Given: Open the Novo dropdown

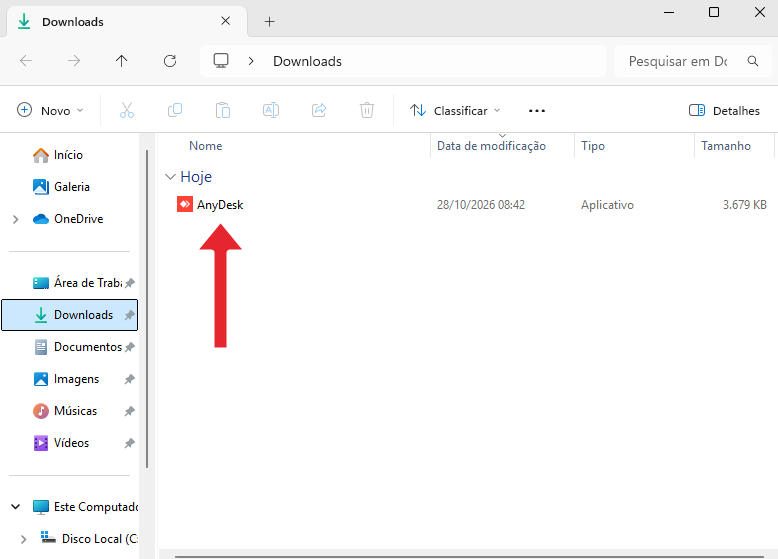Looking at the screenshot, I should (50, 110).
